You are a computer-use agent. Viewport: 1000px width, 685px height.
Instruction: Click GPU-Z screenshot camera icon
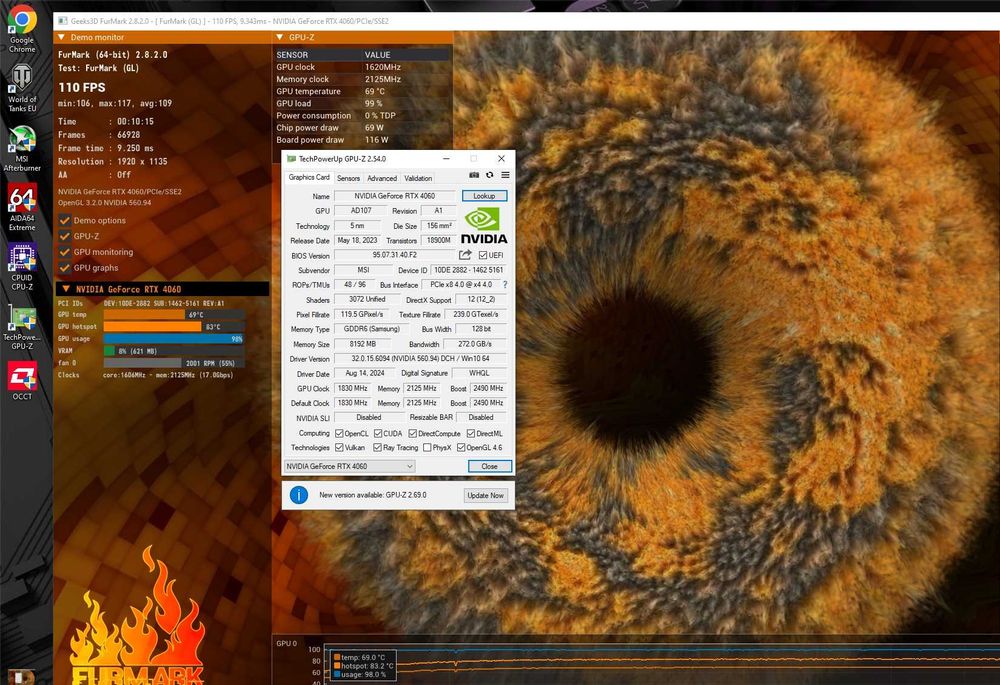coord(474,175)
